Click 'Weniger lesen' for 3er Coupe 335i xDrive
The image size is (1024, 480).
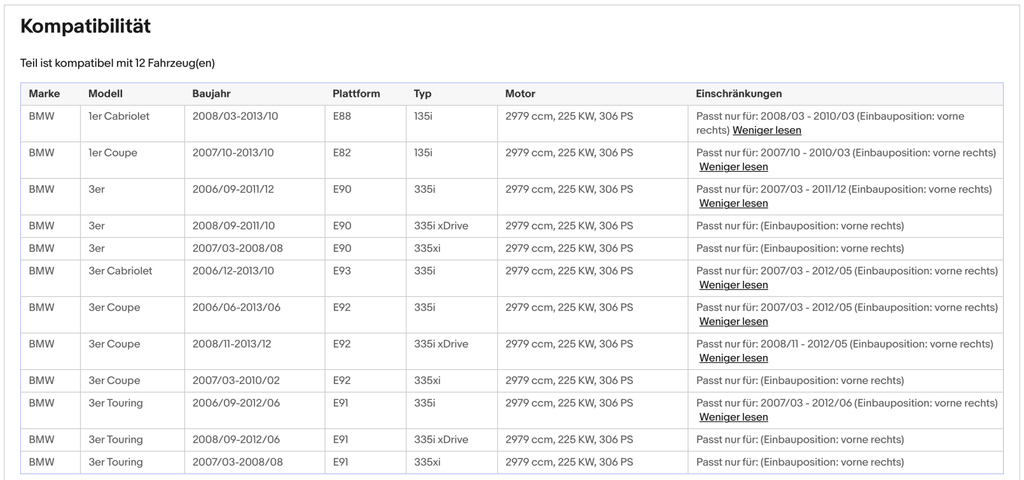(733, 358)
